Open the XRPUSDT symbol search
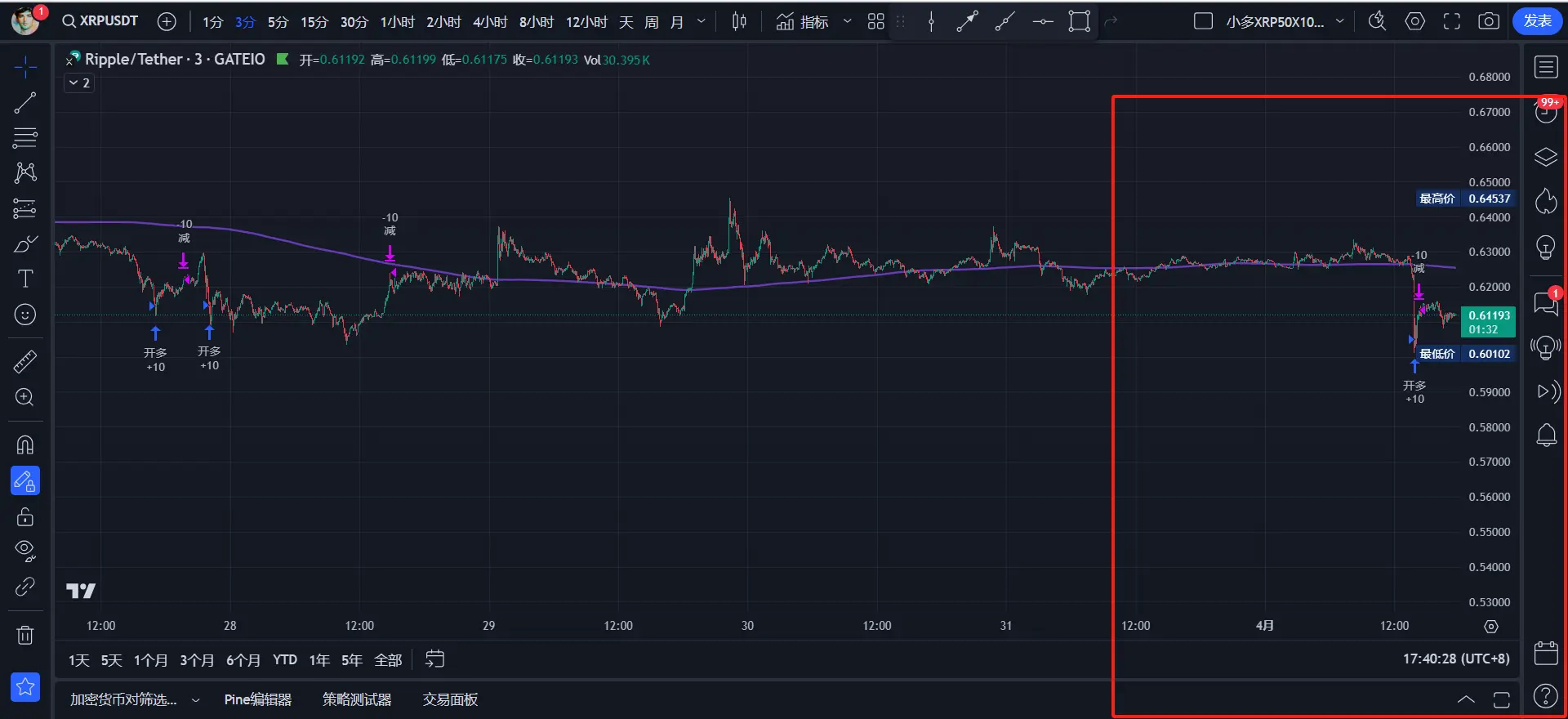1568x719 pixels. click(x=100, y=21)
